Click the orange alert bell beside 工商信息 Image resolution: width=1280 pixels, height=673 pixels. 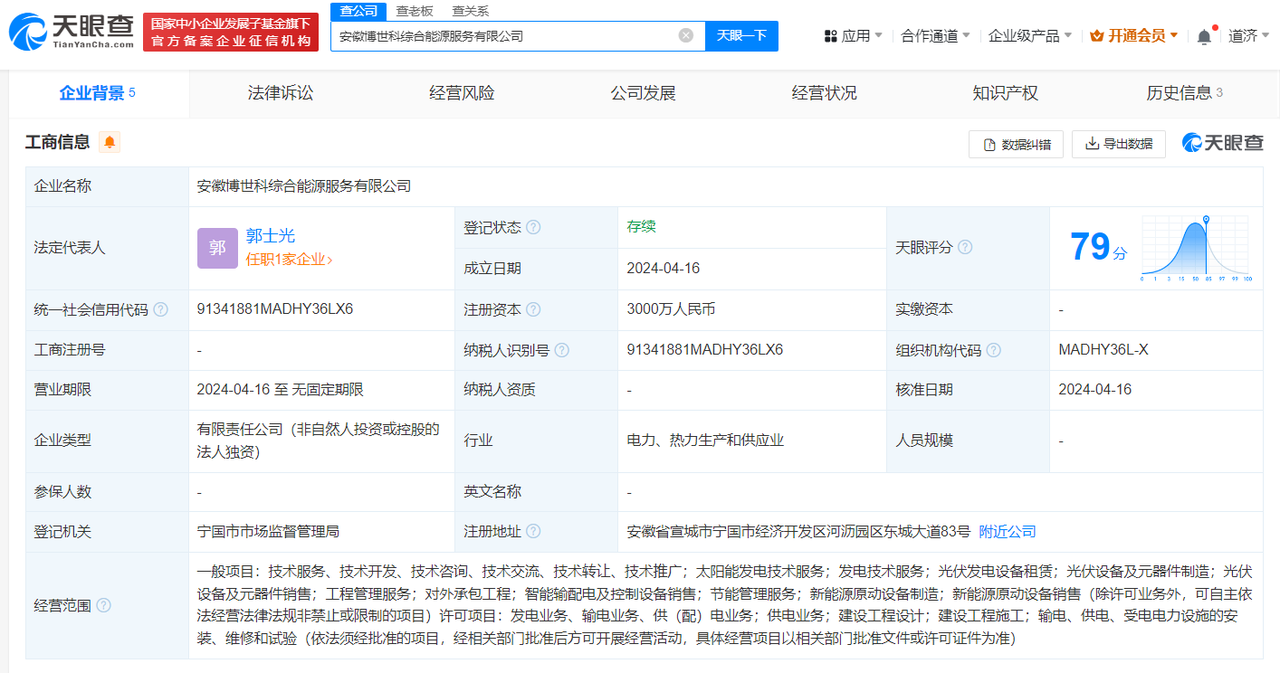109,142
